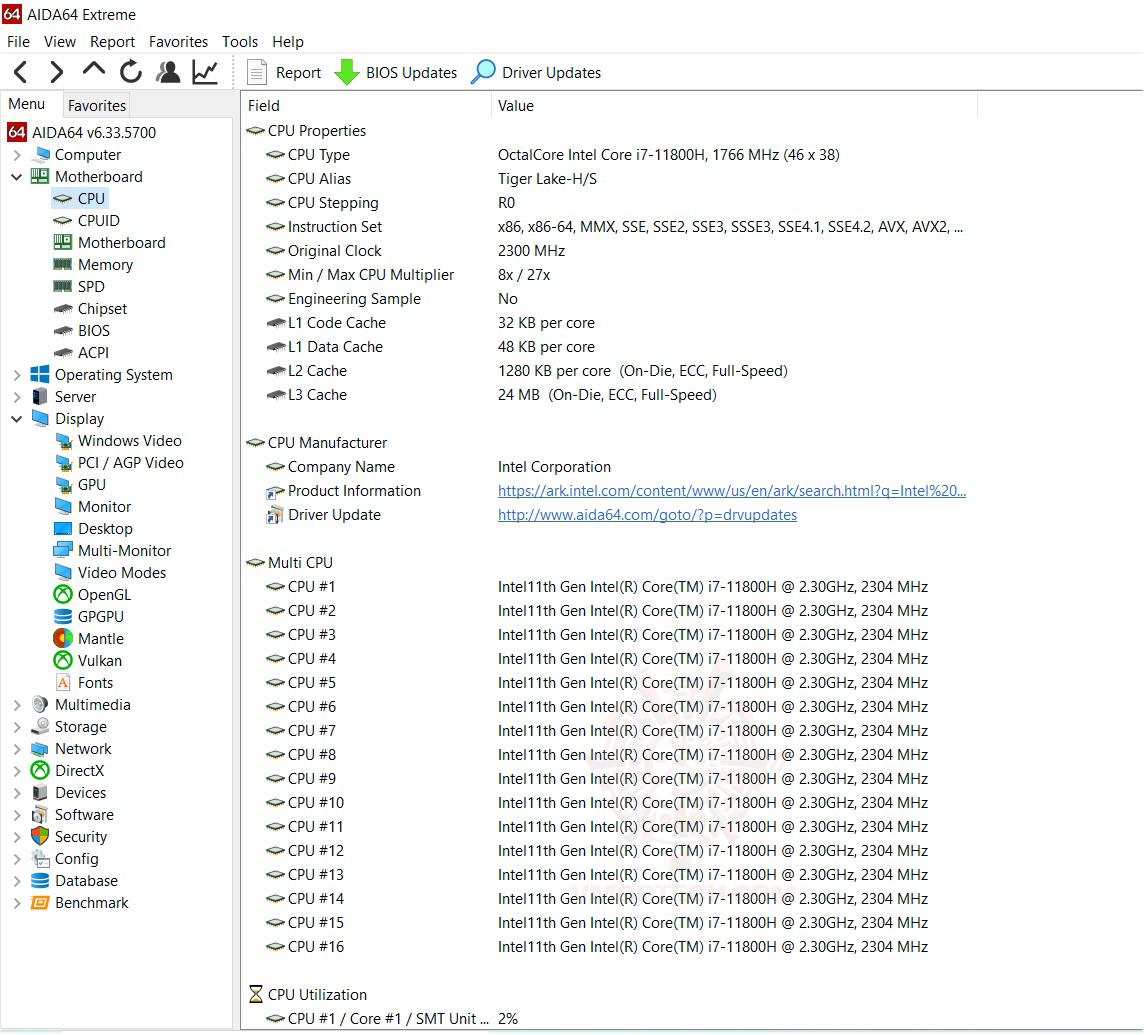Image resolution: width=1146 pixels, height=1035 pixels.
Task: Open the Desktop page icon
Action: tap(64, 528)
